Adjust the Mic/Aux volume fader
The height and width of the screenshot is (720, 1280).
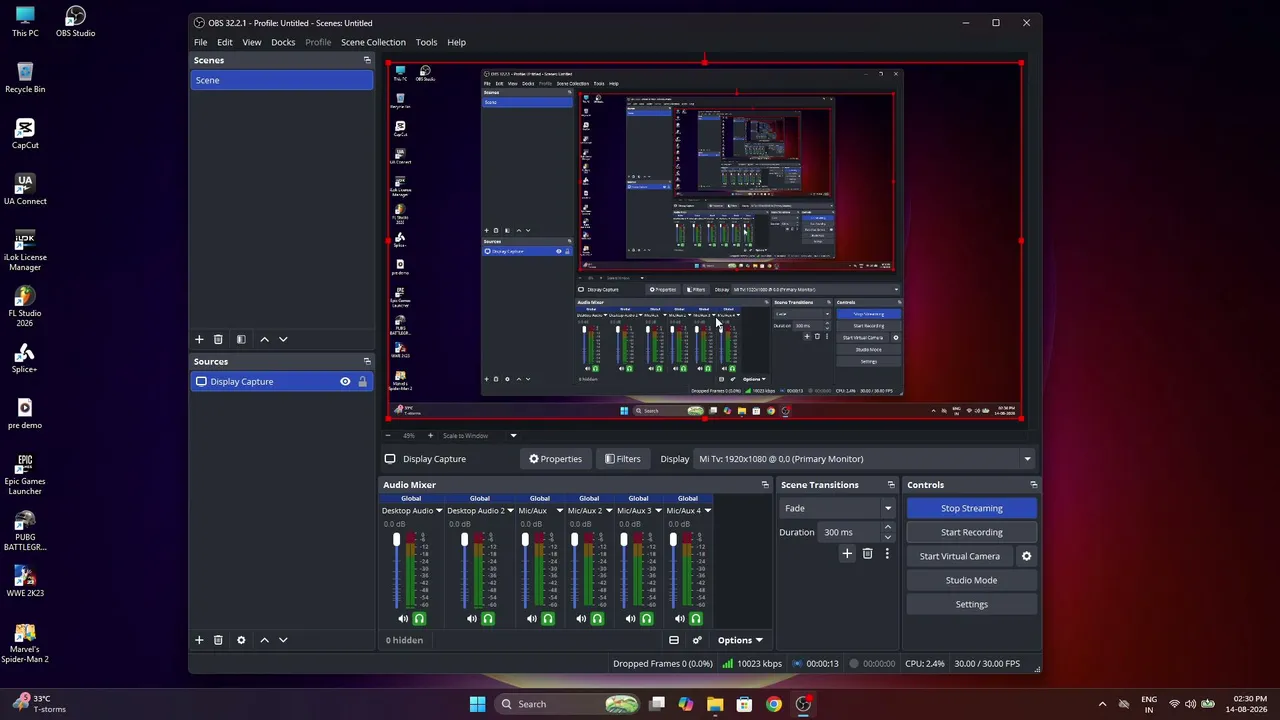pos(525,541)
